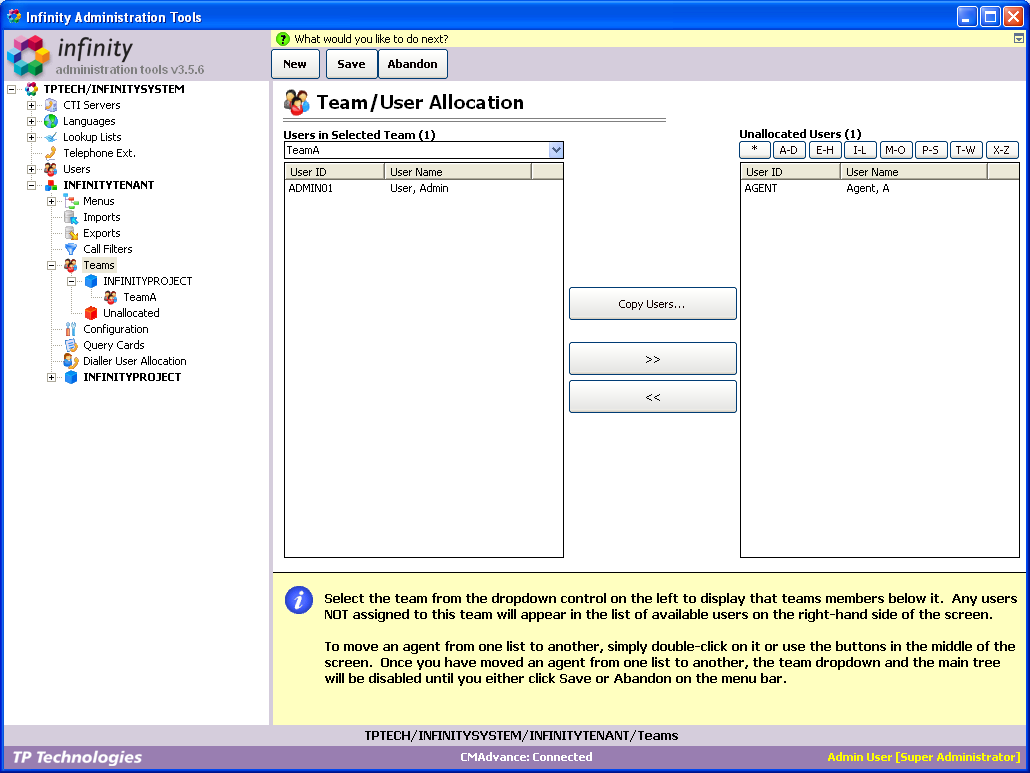Screen dimensions: 1030x773
Task: Click the bottom INFINITYPROJECT blue cube icon
Action: pos(71,377)
